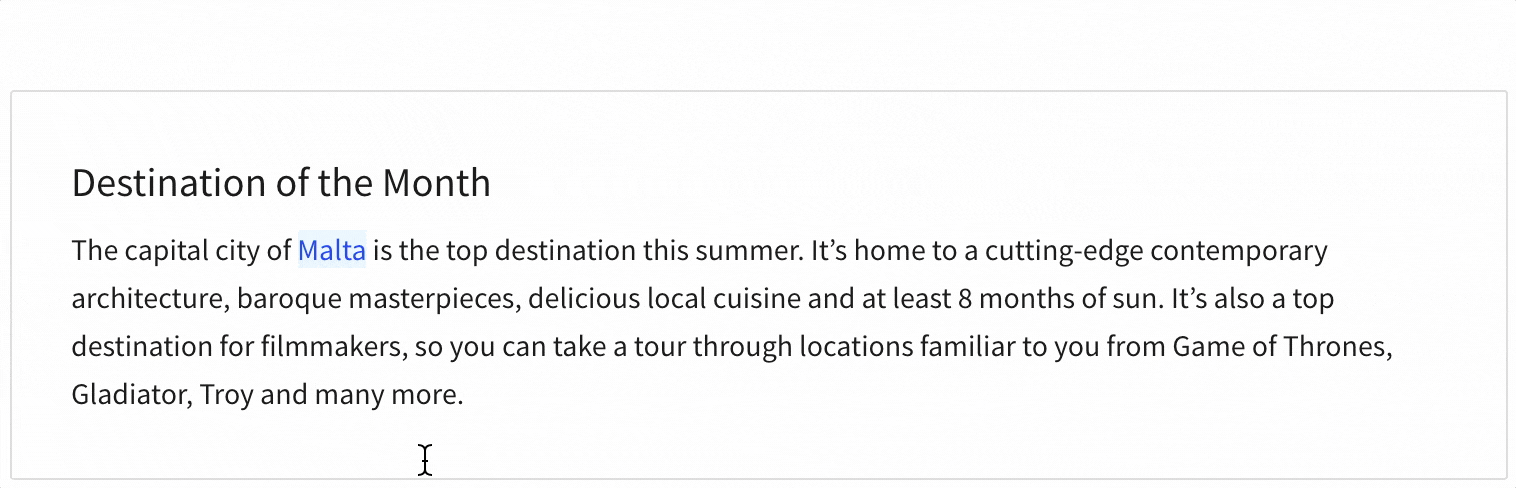Open the Malta link
The width and height of the screenshot is (1516, 488).
[x=332, y=250]
